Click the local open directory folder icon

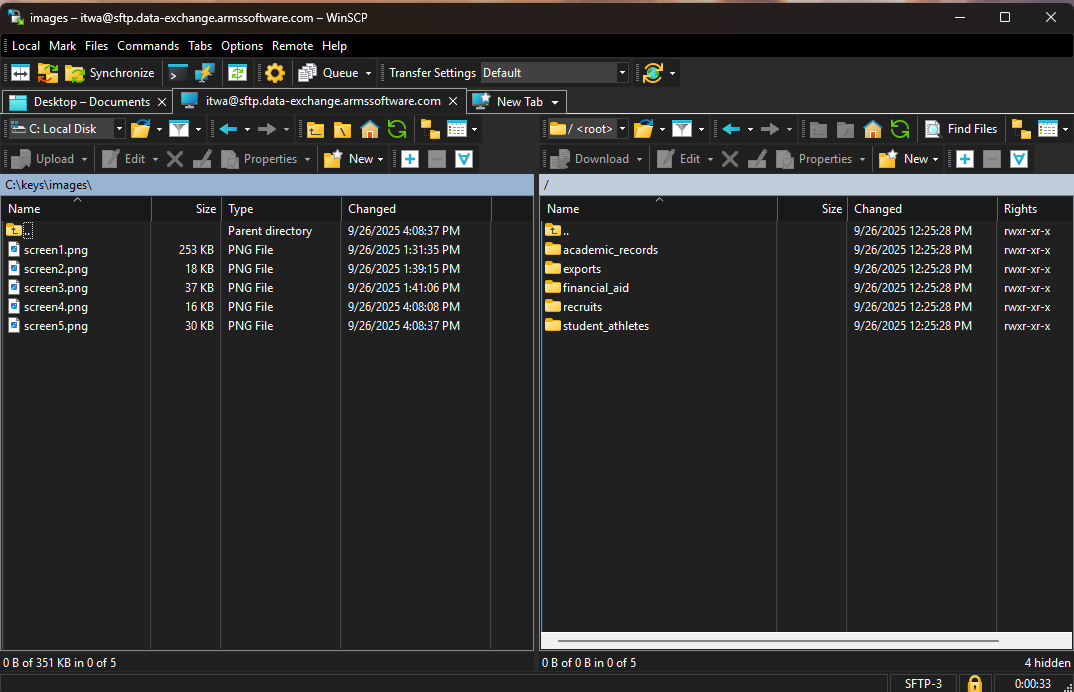click(140, 129)
